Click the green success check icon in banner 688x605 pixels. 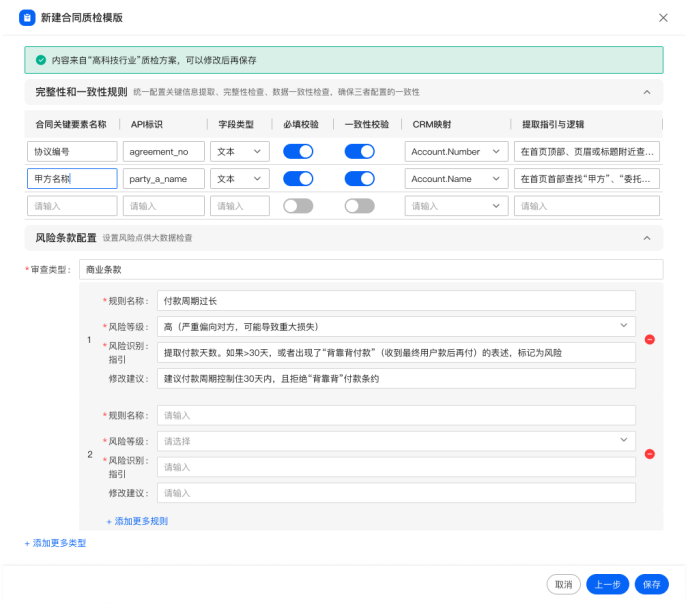tap(41, 60)
